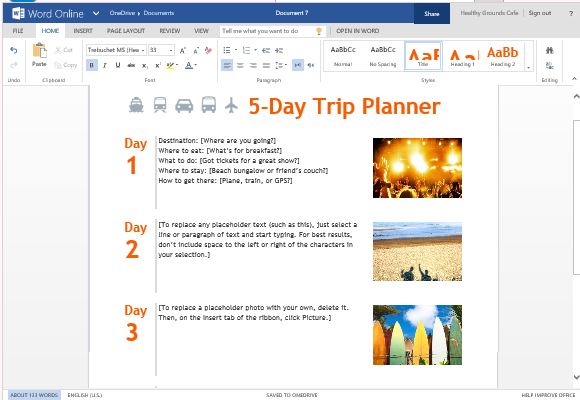Expand the Styles gallery arrow
Screen dimensions: 580x400
pos(529,67)
